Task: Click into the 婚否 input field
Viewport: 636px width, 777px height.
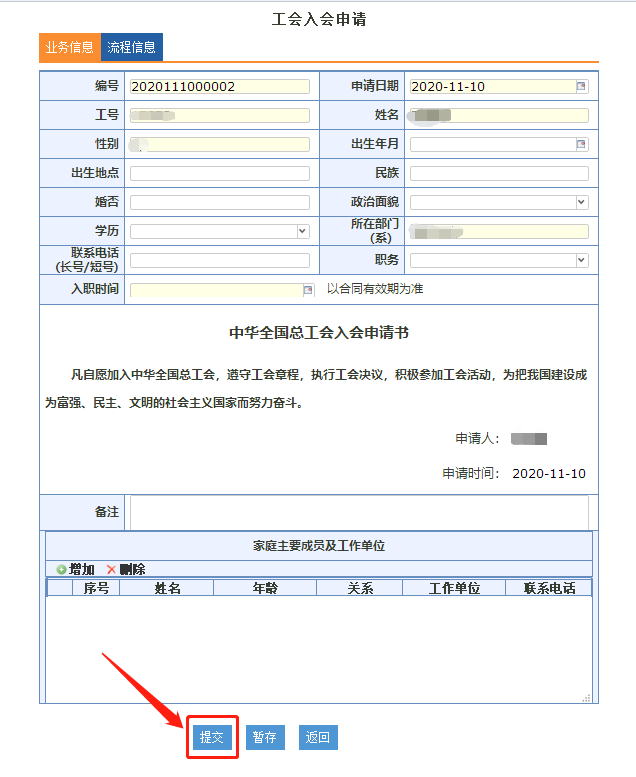Action: [x=219, y=202]
